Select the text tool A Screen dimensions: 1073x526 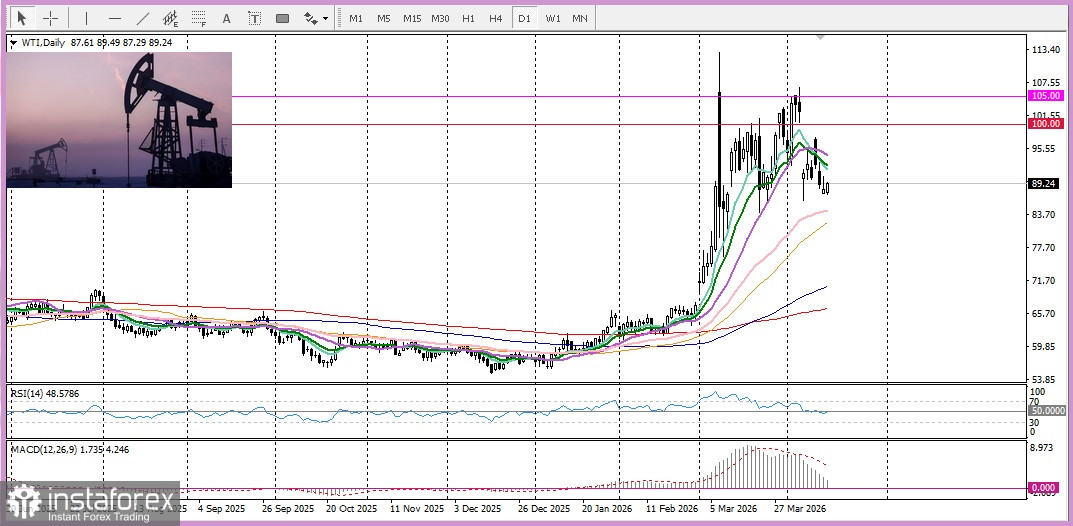[227, 18]
